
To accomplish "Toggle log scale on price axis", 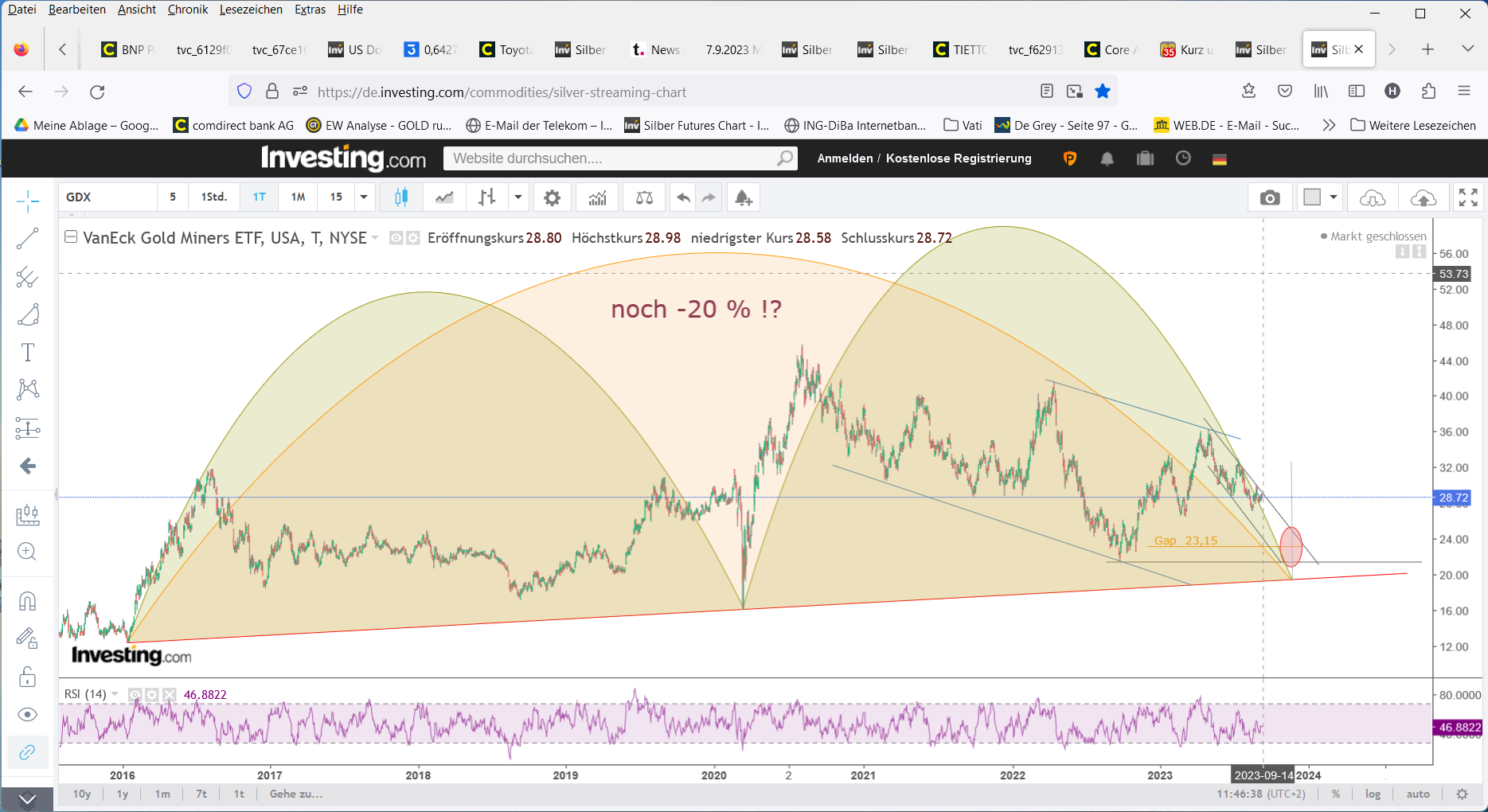I will [x=1373, y=794].
